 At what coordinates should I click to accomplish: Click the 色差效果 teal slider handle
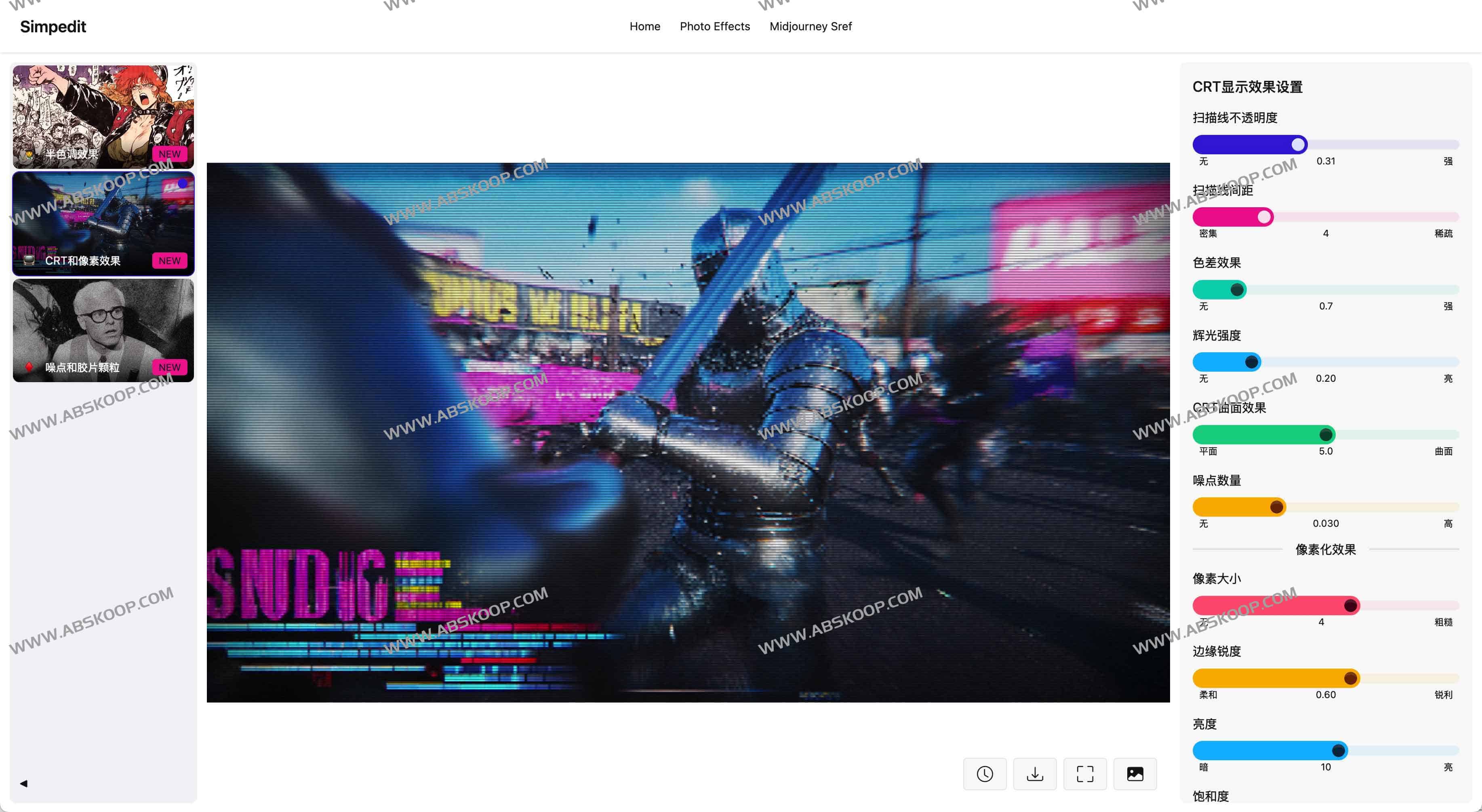point(1237,290)
